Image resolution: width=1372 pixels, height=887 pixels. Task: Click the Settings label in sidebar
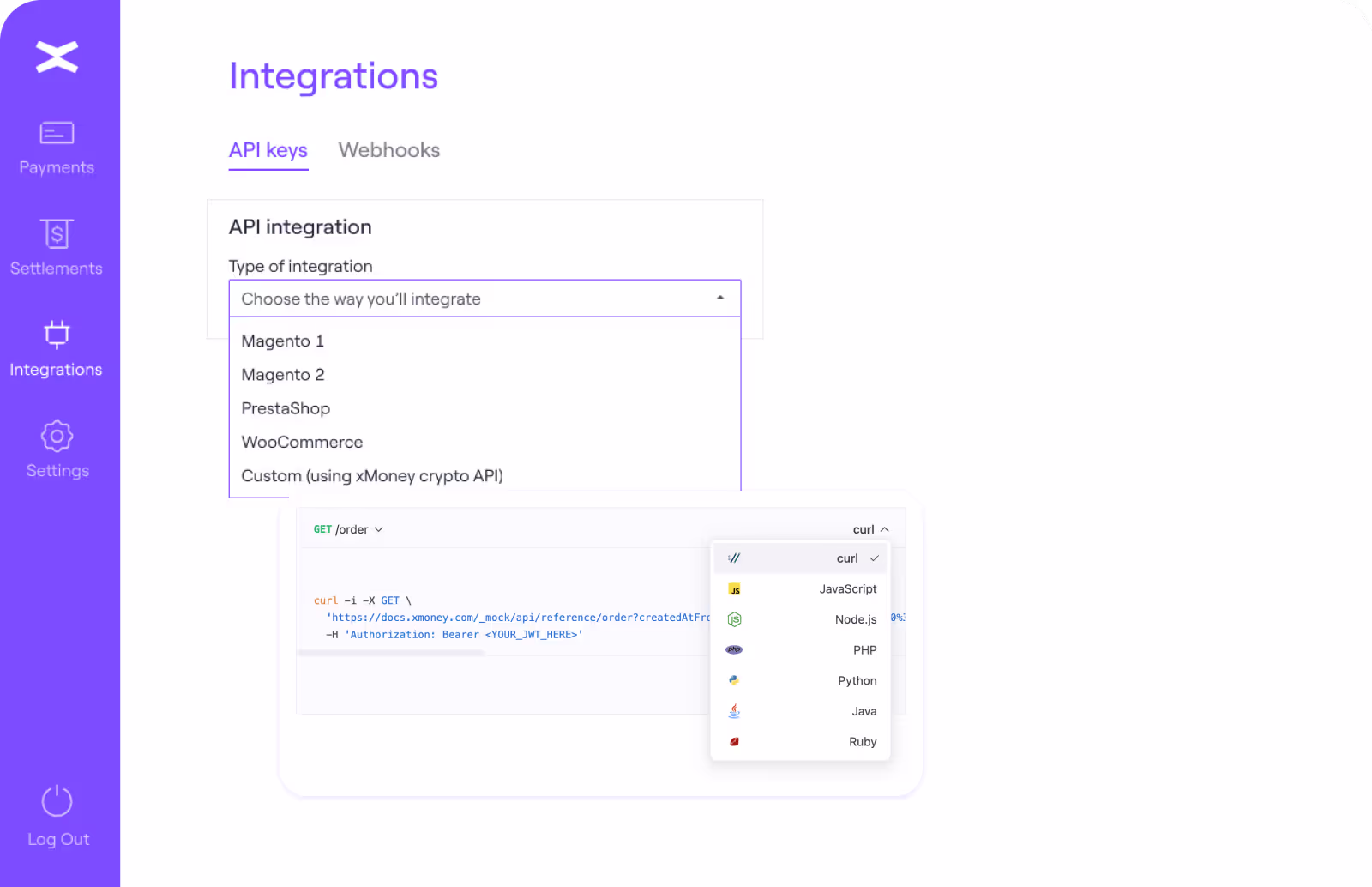pos(57,471)
